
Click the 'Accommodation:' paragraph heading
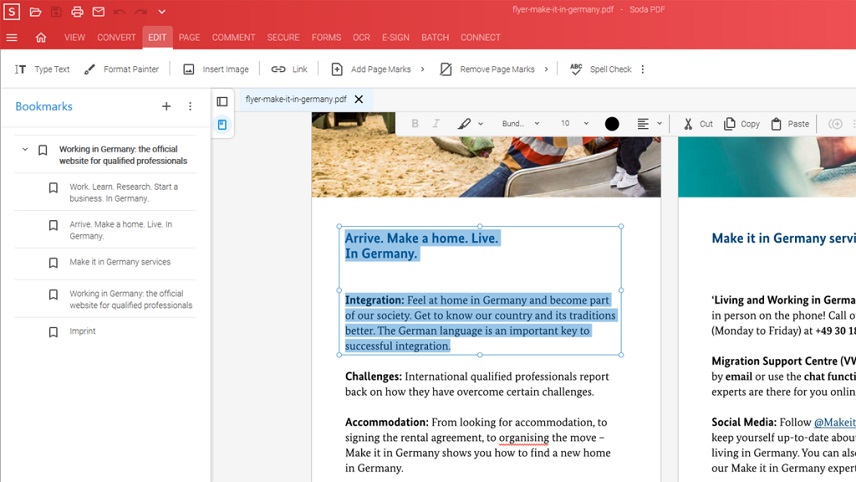click(x=387, y=423)
